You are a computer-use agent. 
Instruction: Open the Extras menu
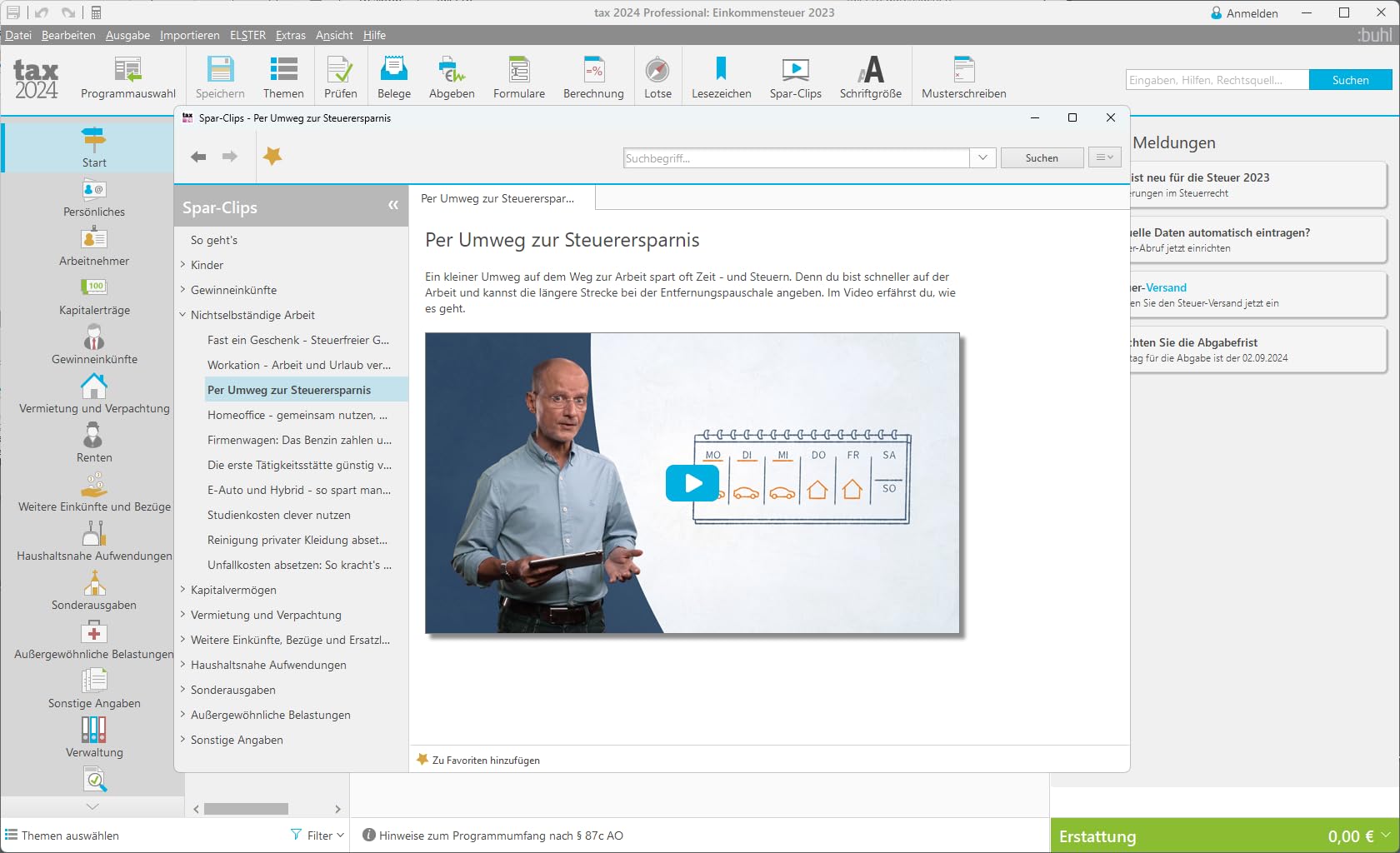pos(291,35)
